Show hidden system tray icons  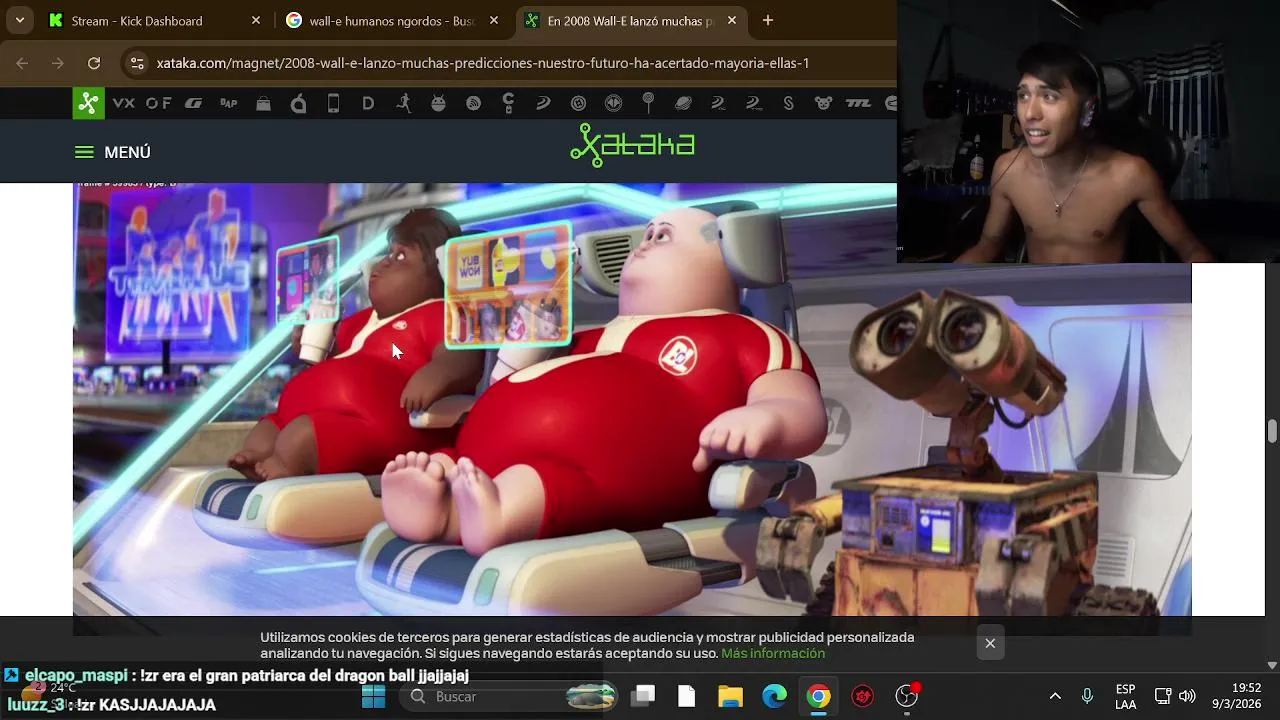1055,696
